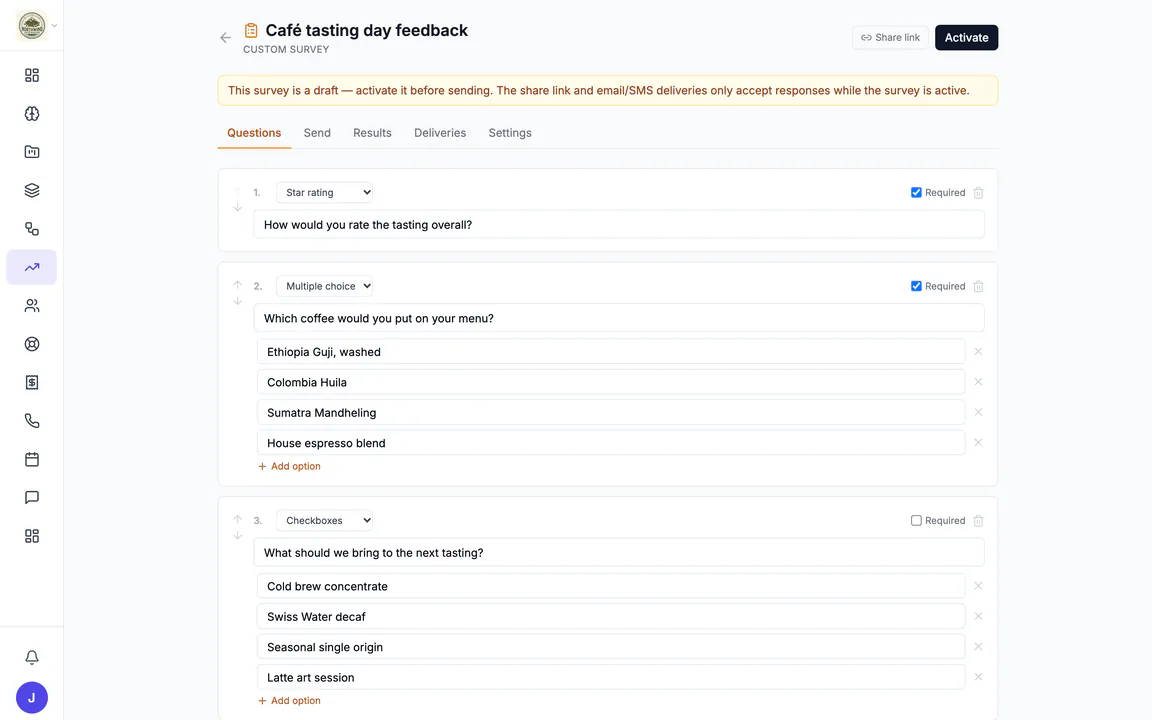
Task: Edit the 'What should we bring to the next tasting?' field
Action: pos(619,552)
